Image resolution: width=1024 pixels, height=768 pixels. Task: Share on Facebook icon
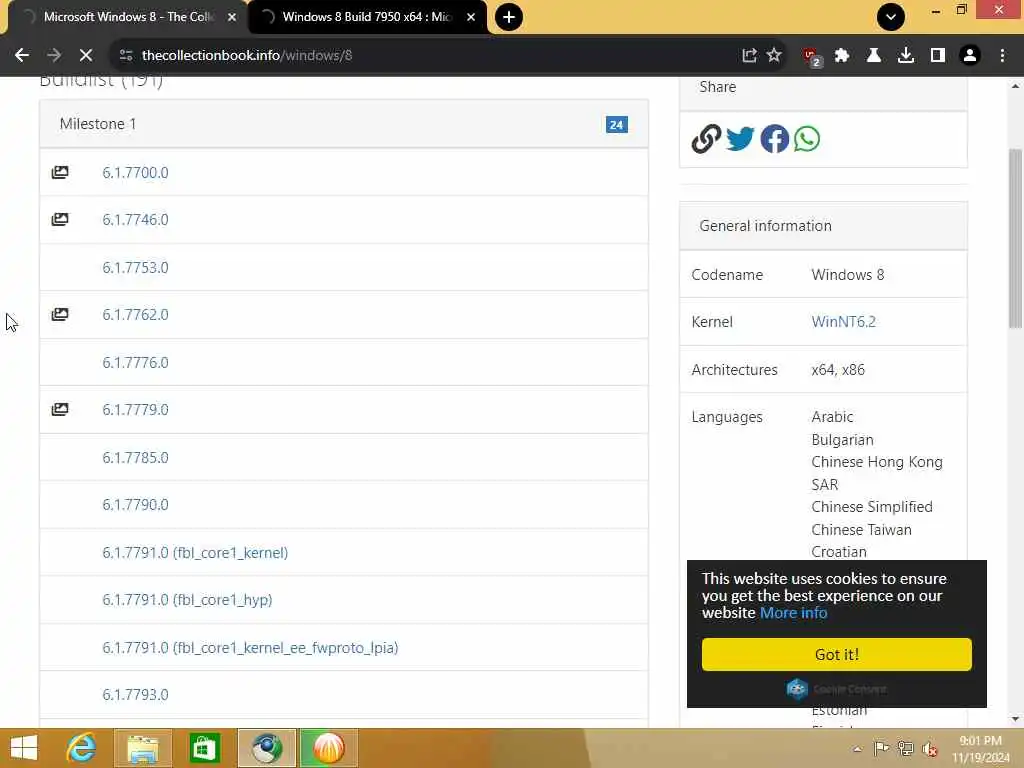pyautogui.click(x=775, y=139)
